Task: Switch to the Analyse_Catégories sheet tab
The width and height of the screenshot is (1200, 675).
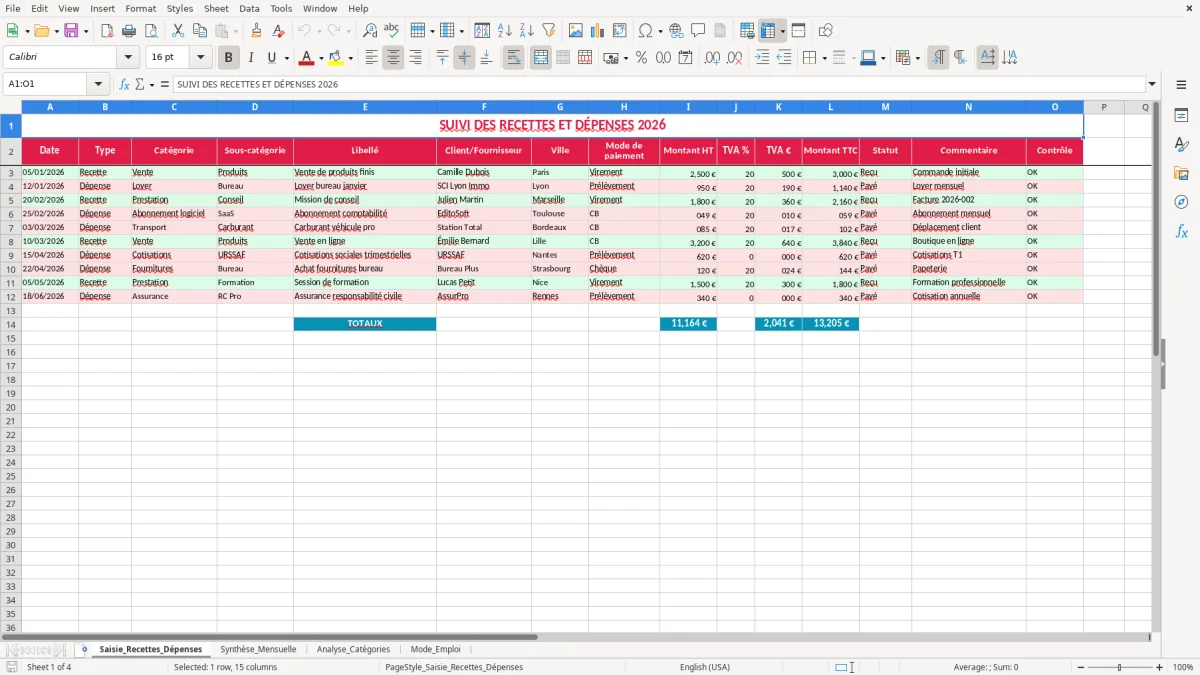Action: click(x=353, y=649)
